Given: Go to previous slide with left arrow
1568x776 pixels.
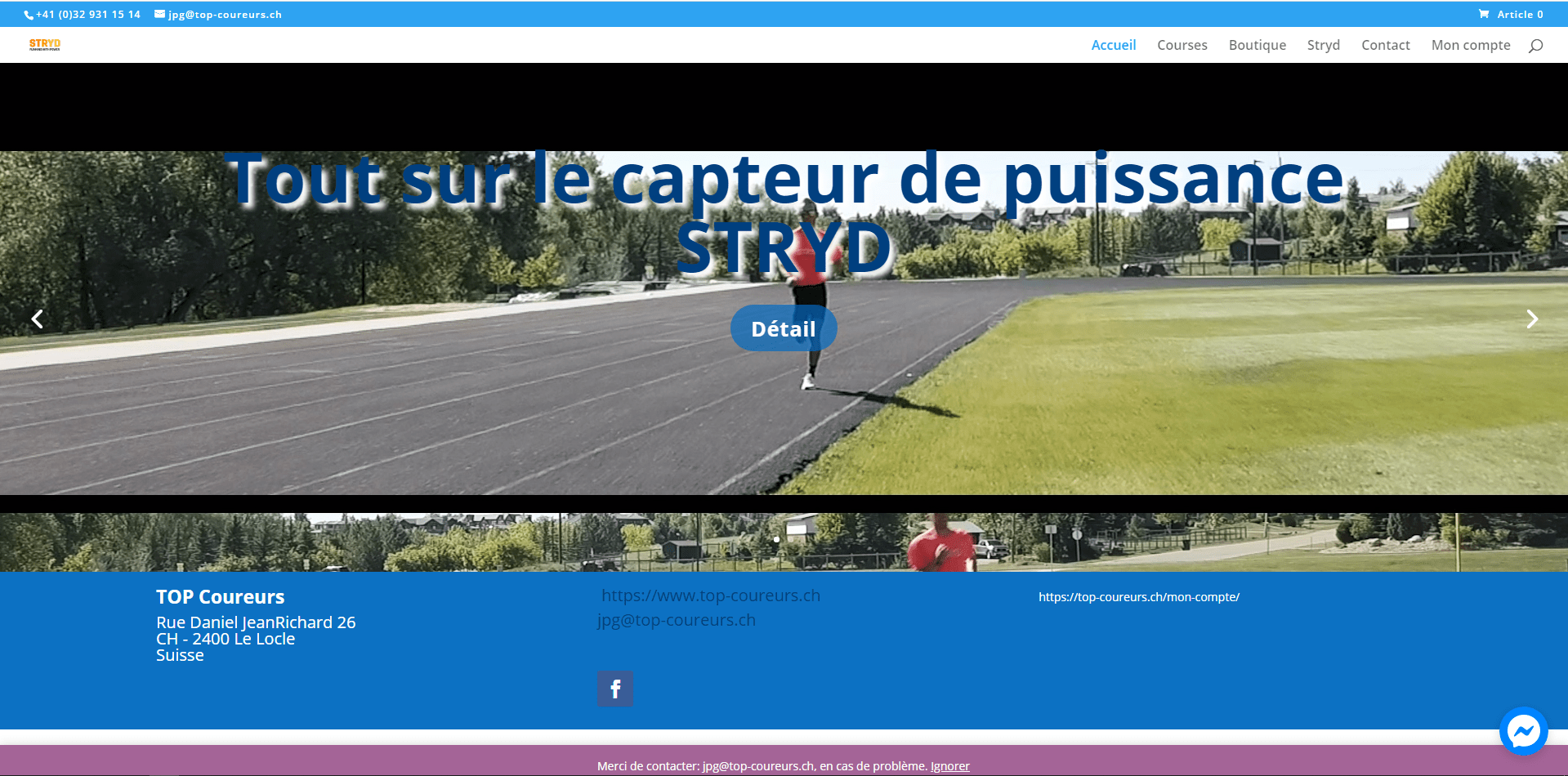Looking at the screenshot, I should [x=37, y=319].
